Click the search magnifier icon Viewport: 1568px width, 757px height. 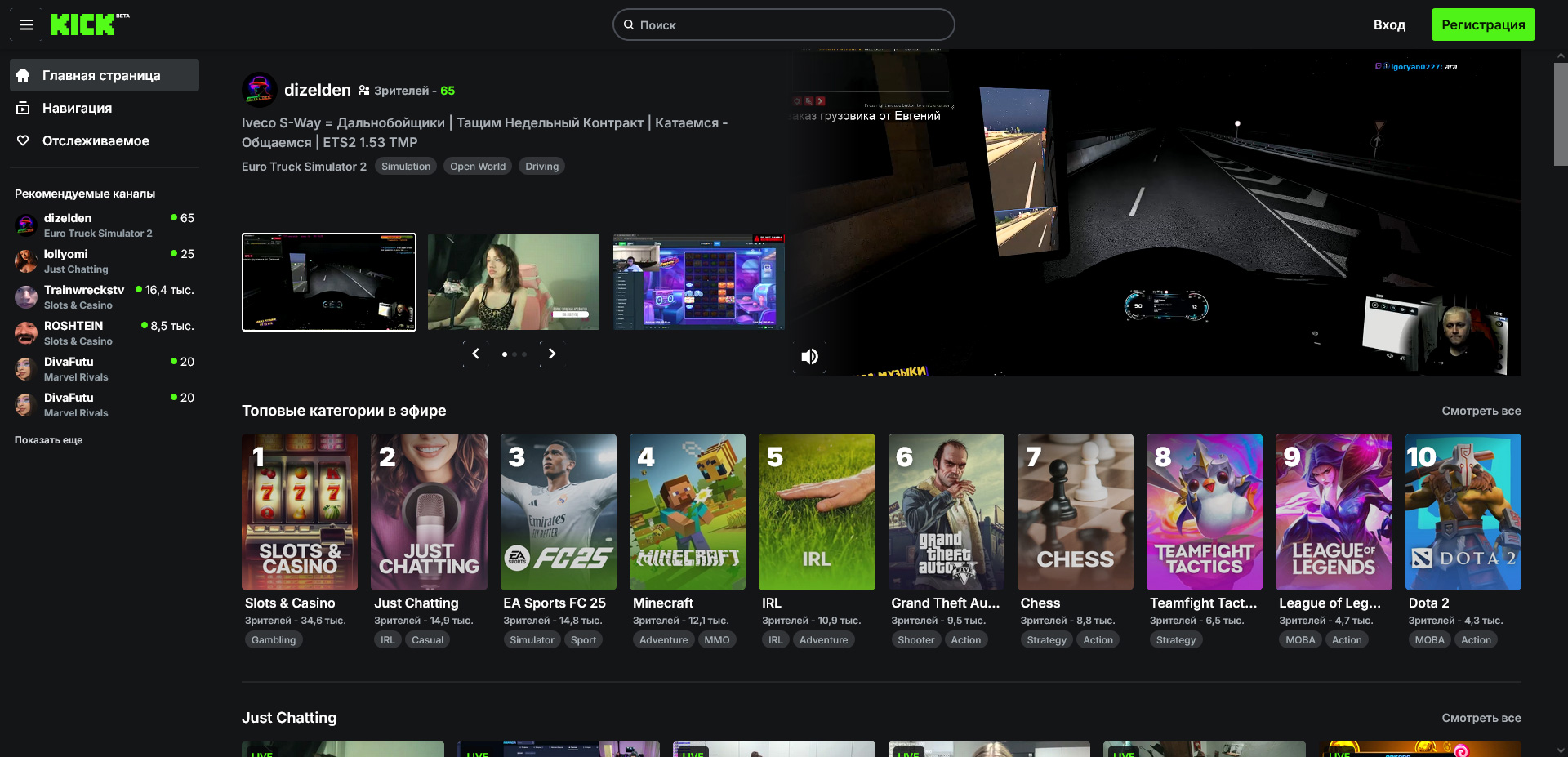(x=629, y=24)
